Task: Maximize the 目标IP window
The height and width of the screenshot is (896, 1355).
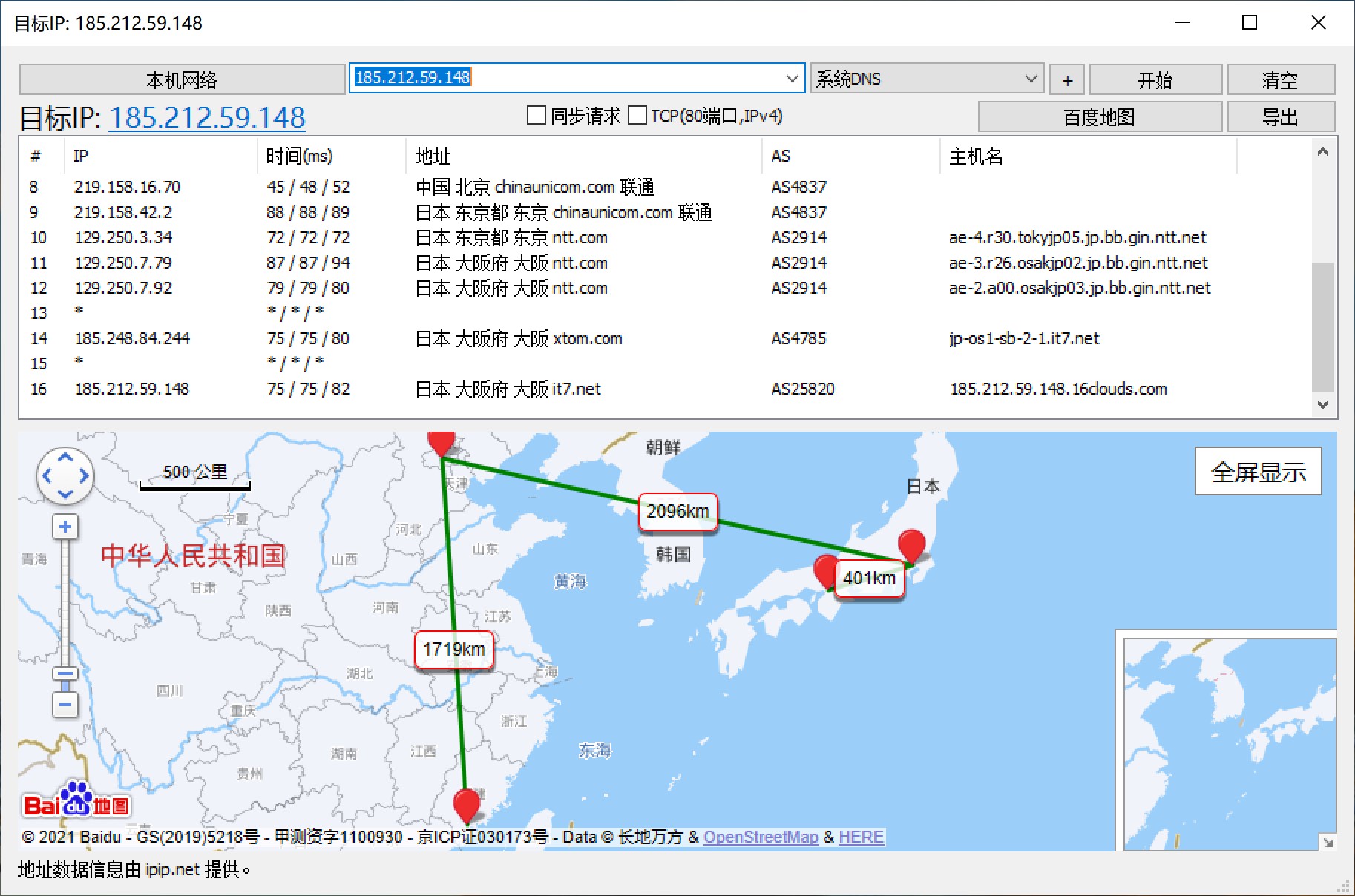Action: 1250,22
